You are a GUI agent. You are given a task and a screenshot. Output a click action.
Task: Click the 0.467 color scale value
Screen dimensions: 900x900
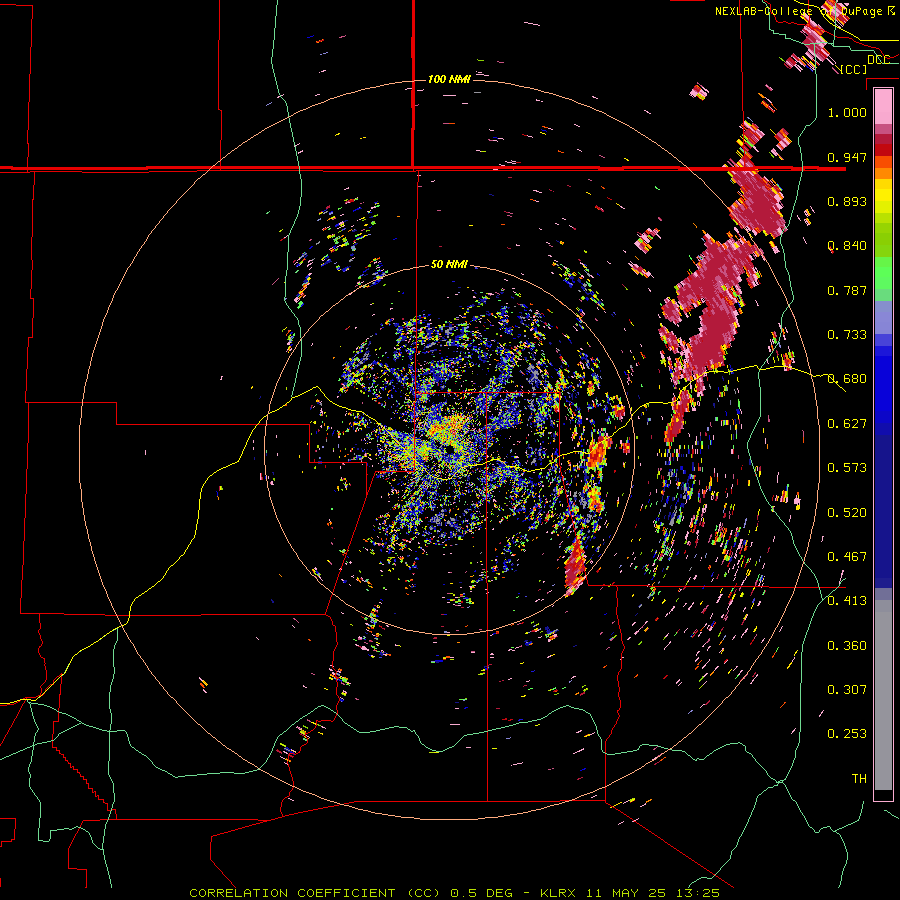(847, 557)
